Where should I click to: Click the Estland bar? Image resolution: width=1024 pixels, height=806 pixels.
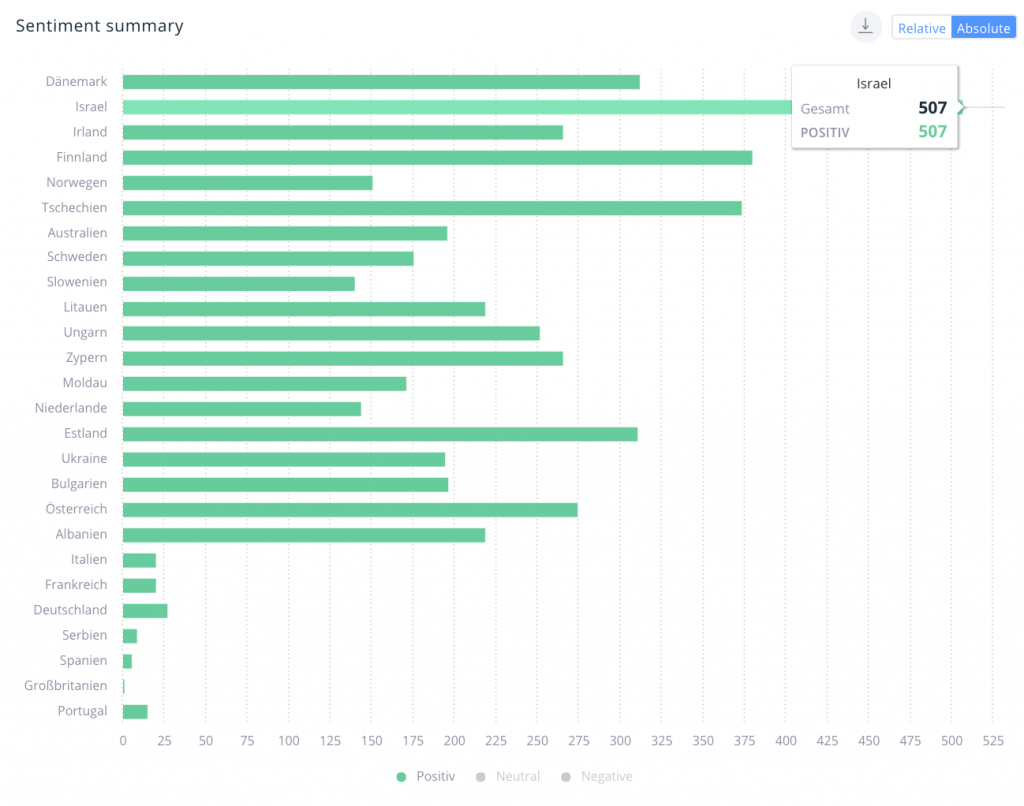380,434
